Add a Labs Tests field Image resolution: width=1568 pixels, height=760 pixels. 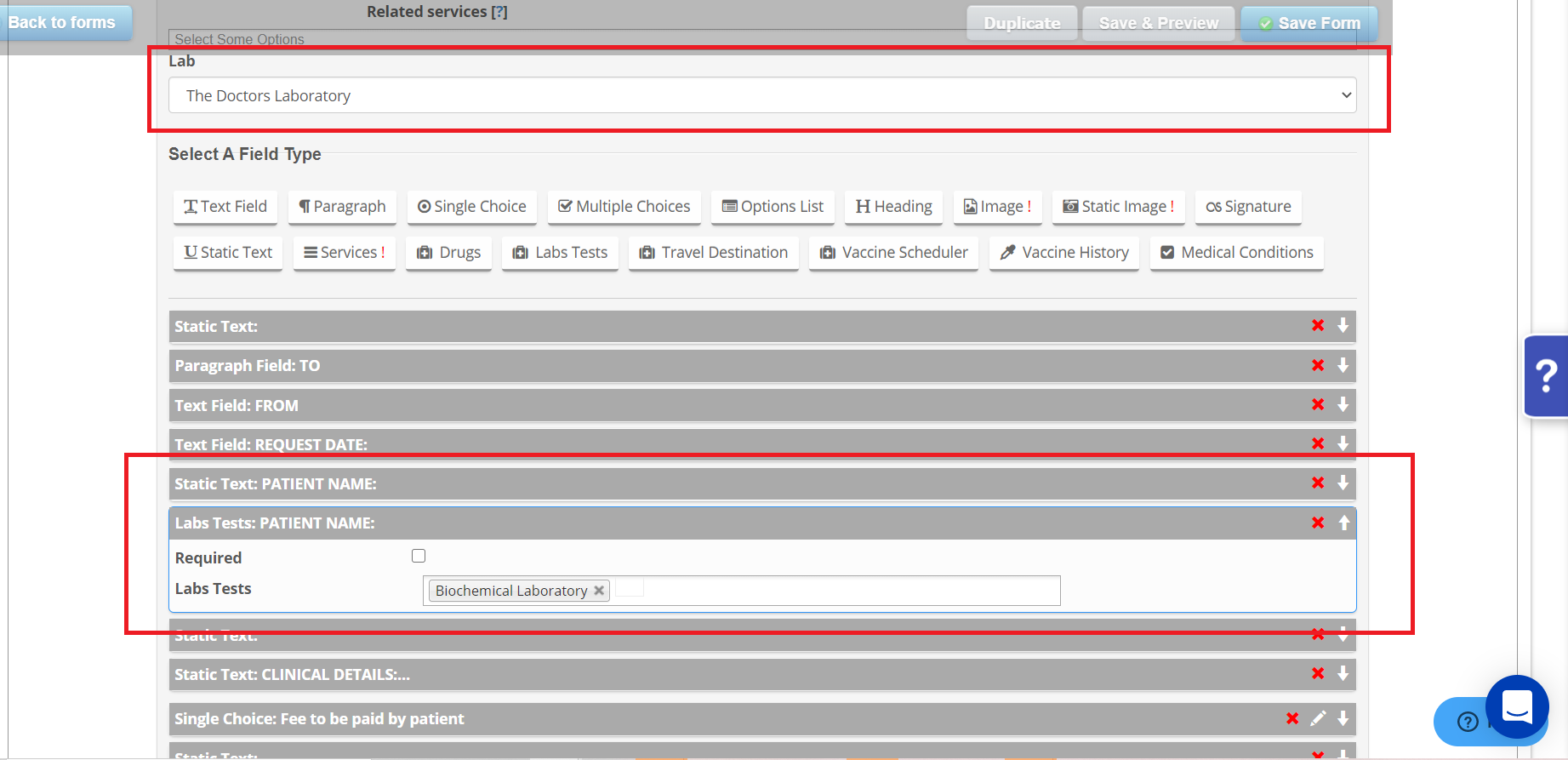(560, 253)
